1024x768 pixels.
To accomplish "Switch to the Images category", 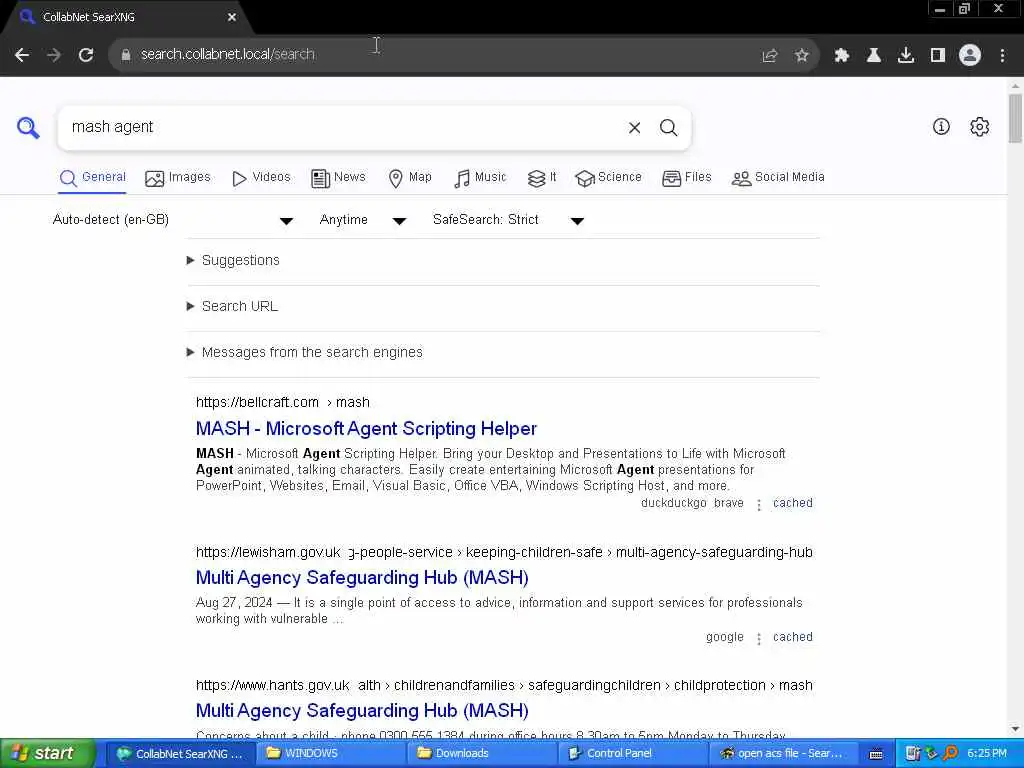I will (178, 178).
